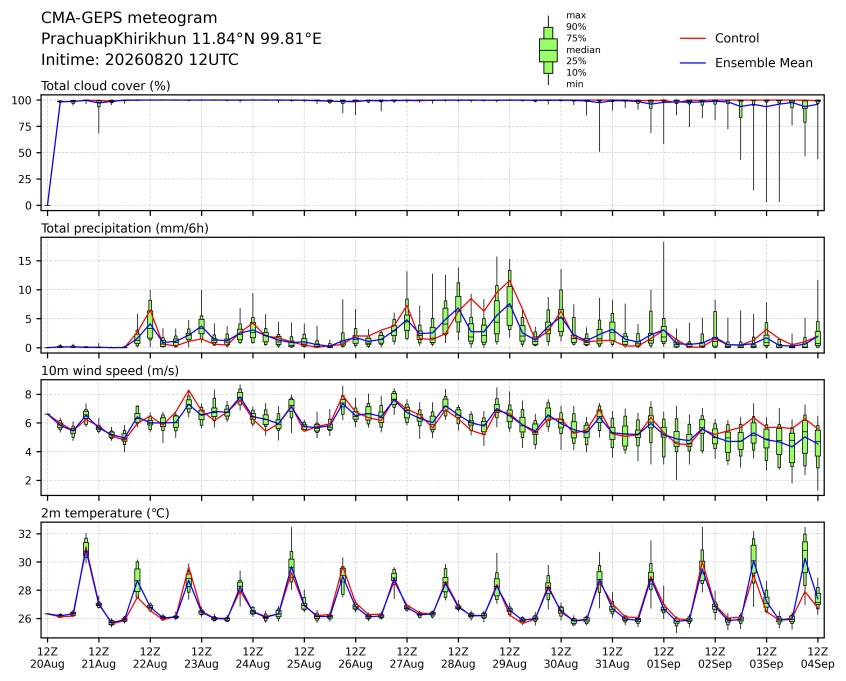Viewport: 846px width, 681px height.
Task: Click the 12Z 04Sep time axis label
Action: click(x=818, y=658)
